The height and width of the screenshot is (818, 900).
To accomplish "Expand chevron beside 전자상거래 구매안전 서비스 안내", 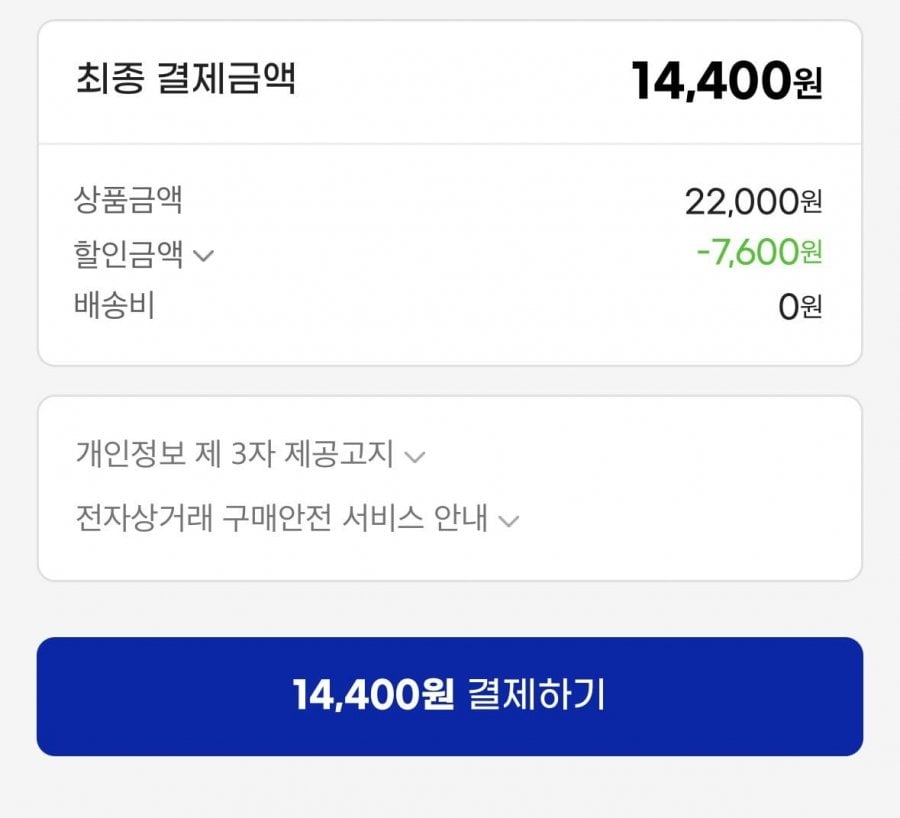I will pos(509,521).
